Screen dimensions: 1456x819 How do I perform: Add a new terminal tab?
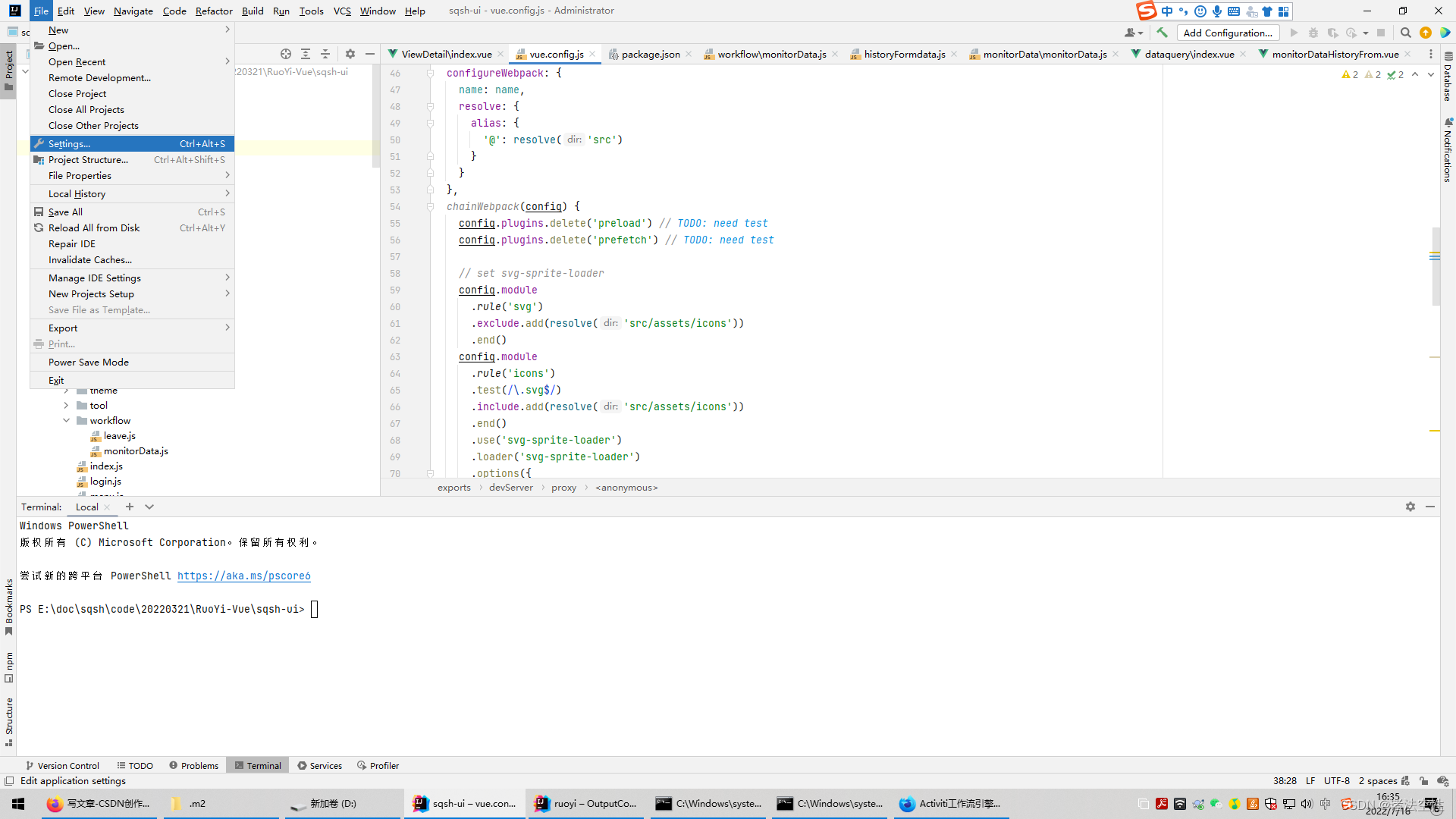[130, 507]
